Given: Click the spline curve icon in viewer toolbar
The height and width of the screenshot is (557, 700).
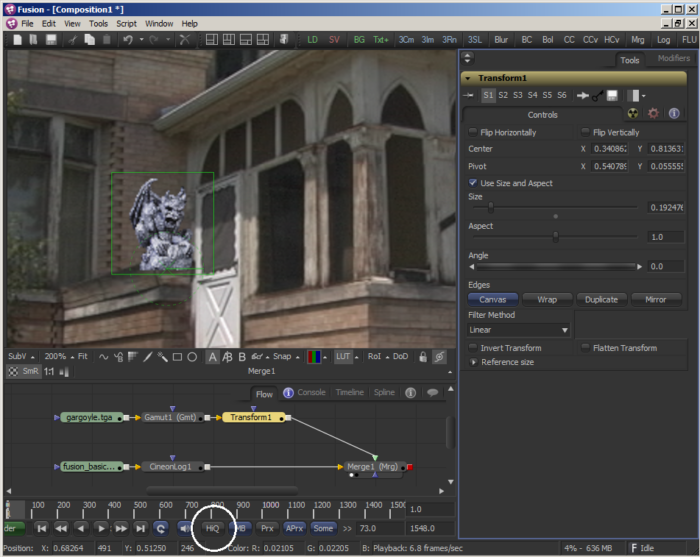Looking at the screenshot, I should pyautogui.click(x=104, y=357).
